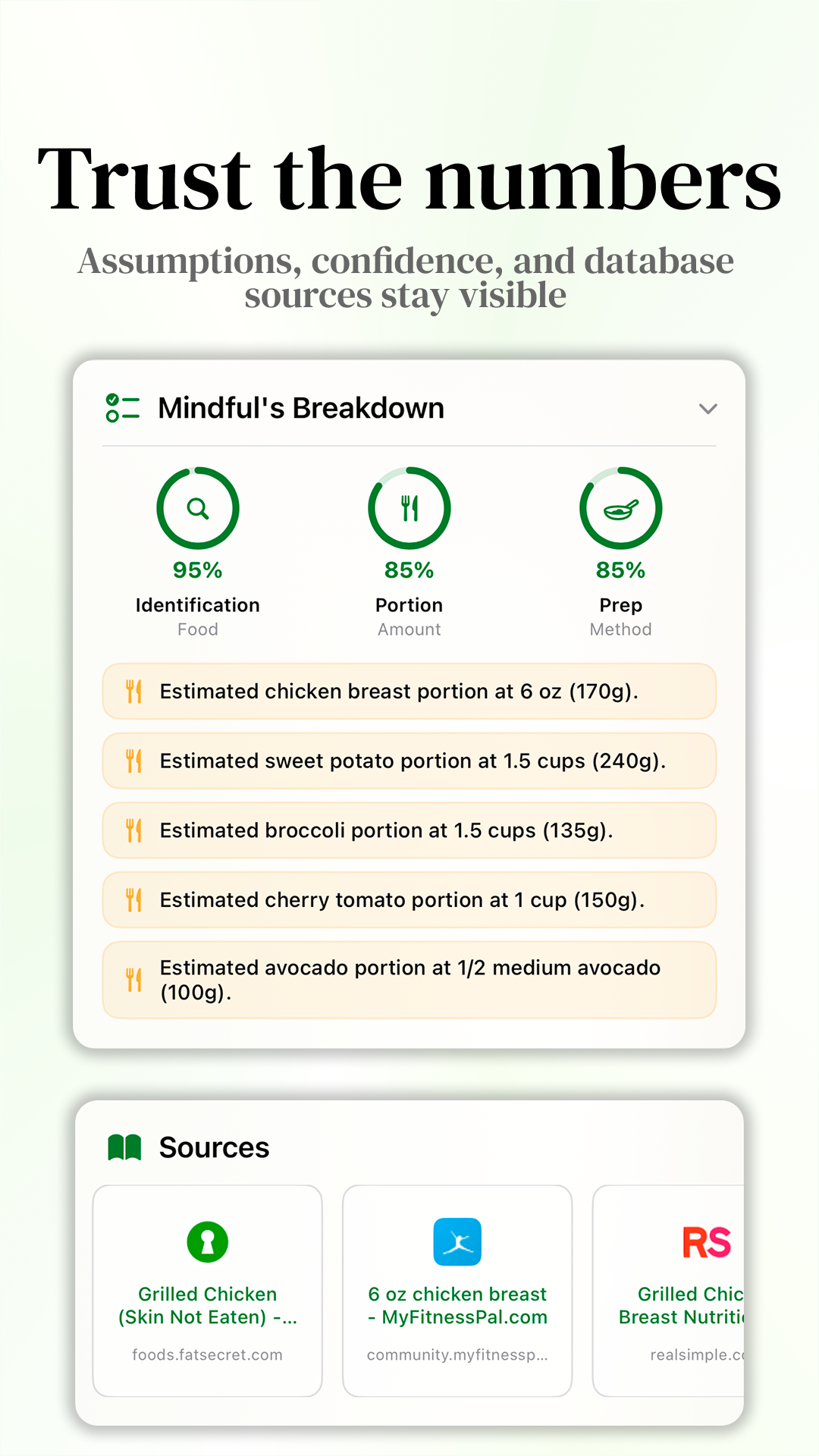Select the cherry tomato portion estimate
This screenshot has width=819, height=1456.
pyautogui.click(x=409, y=900)
